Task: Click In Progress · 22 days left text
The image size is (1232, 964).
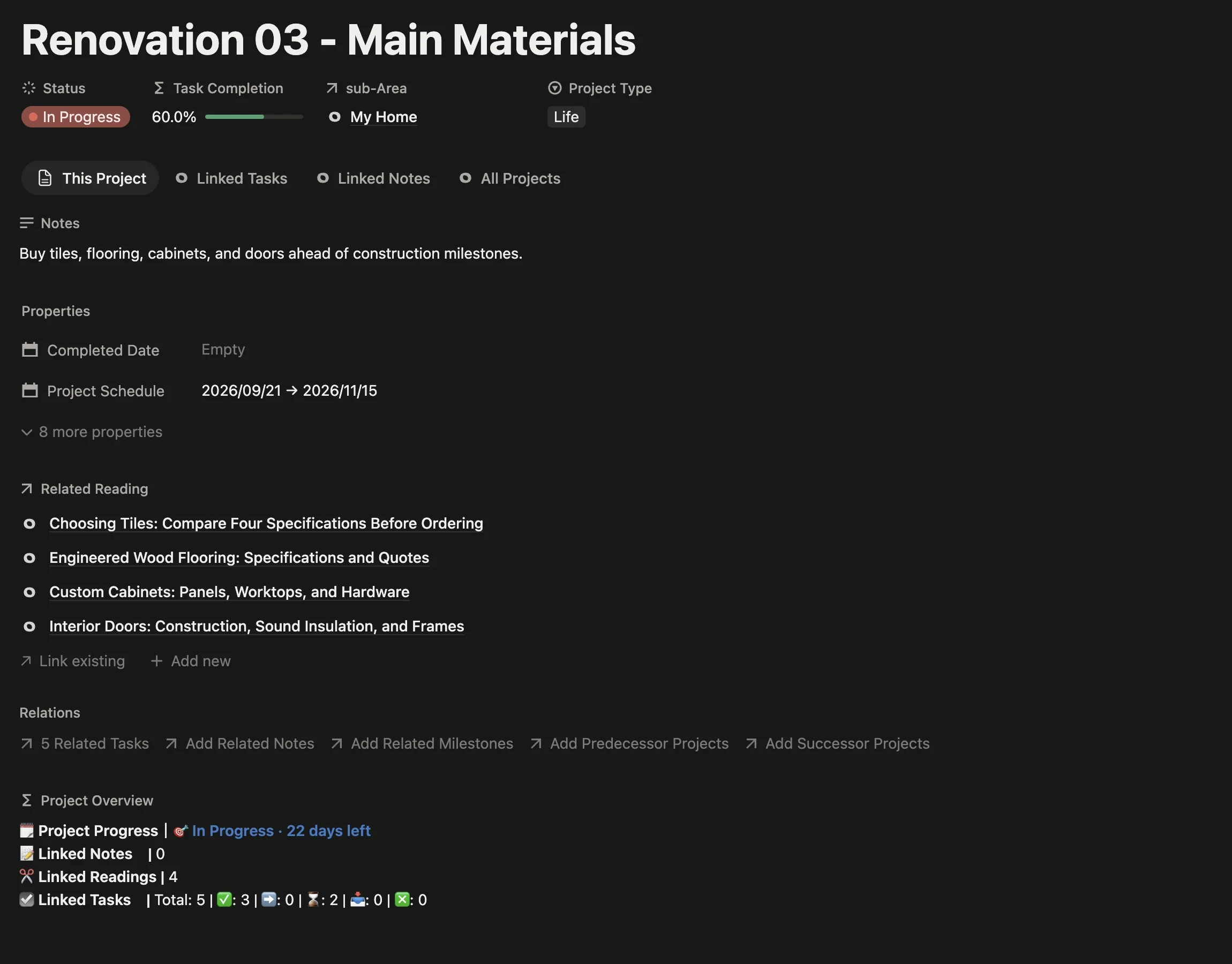Action: (x=281, y=831)
